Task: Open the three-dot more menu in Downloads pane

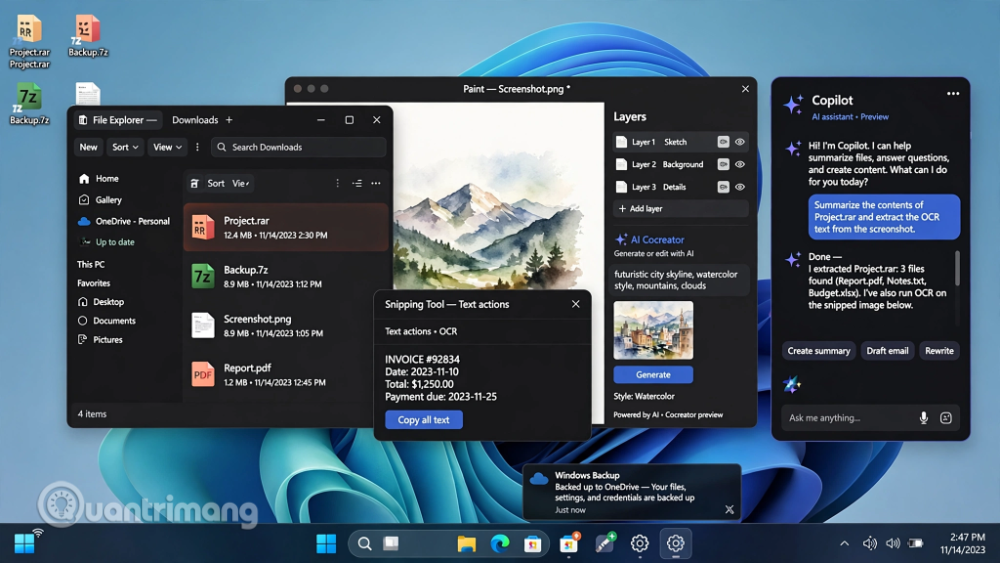Action: pos(376,184)
